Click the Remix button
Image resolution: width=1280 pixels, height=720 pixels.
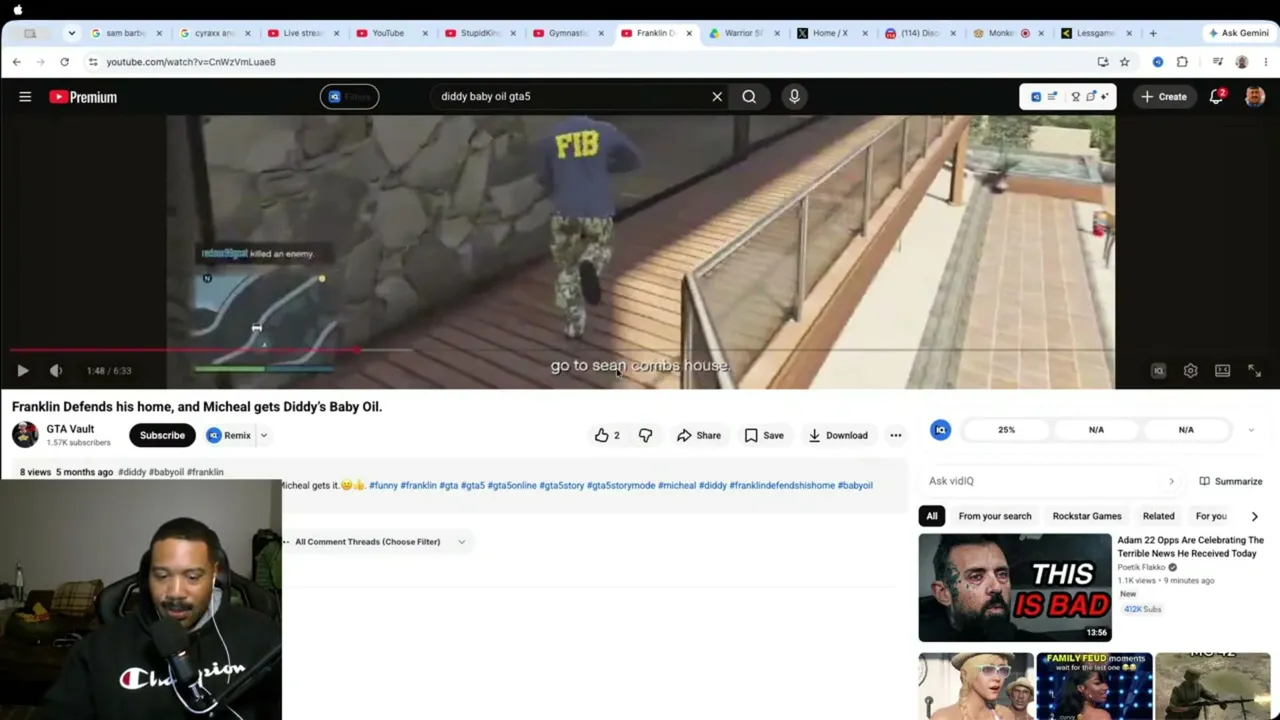229,435
